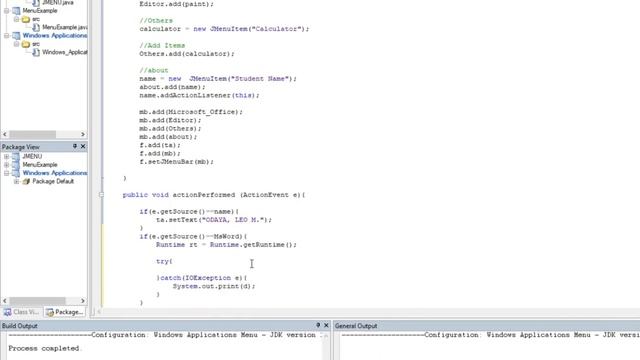Click right arrow of file view horizontal scrollbar
This screenshot has width=640, height=360.
pos(83,134)
